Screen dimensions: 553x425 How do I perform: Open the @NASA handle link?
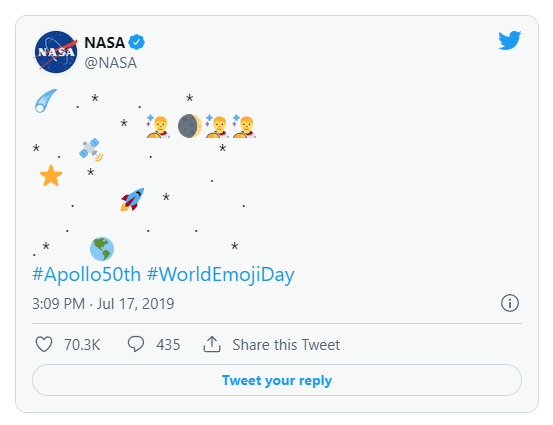(111, 63)
